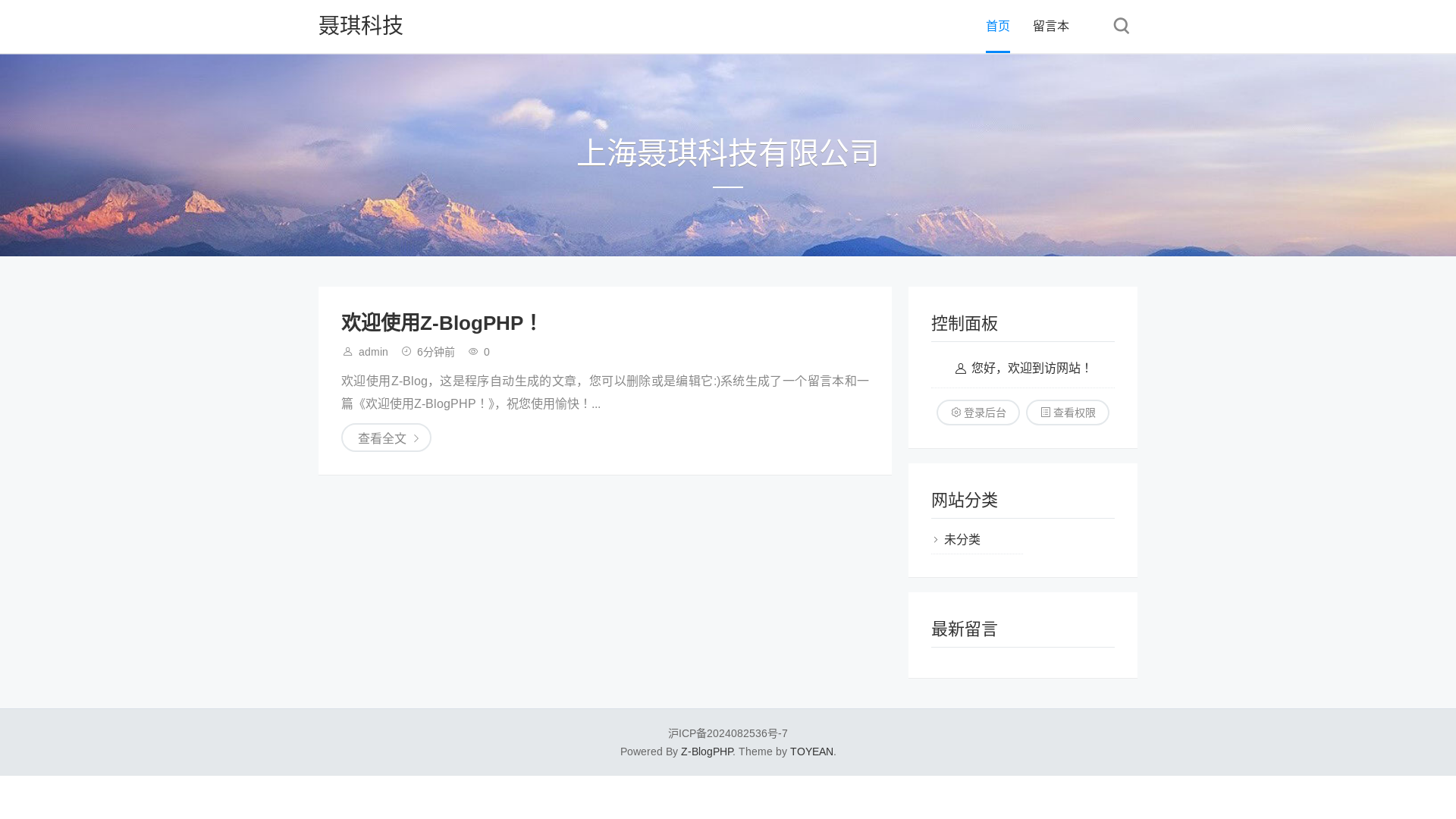This screenshot has height=819, width=1456.
Task: Click the user icon in 控制面板 greeting
Action: pos(961,369)
